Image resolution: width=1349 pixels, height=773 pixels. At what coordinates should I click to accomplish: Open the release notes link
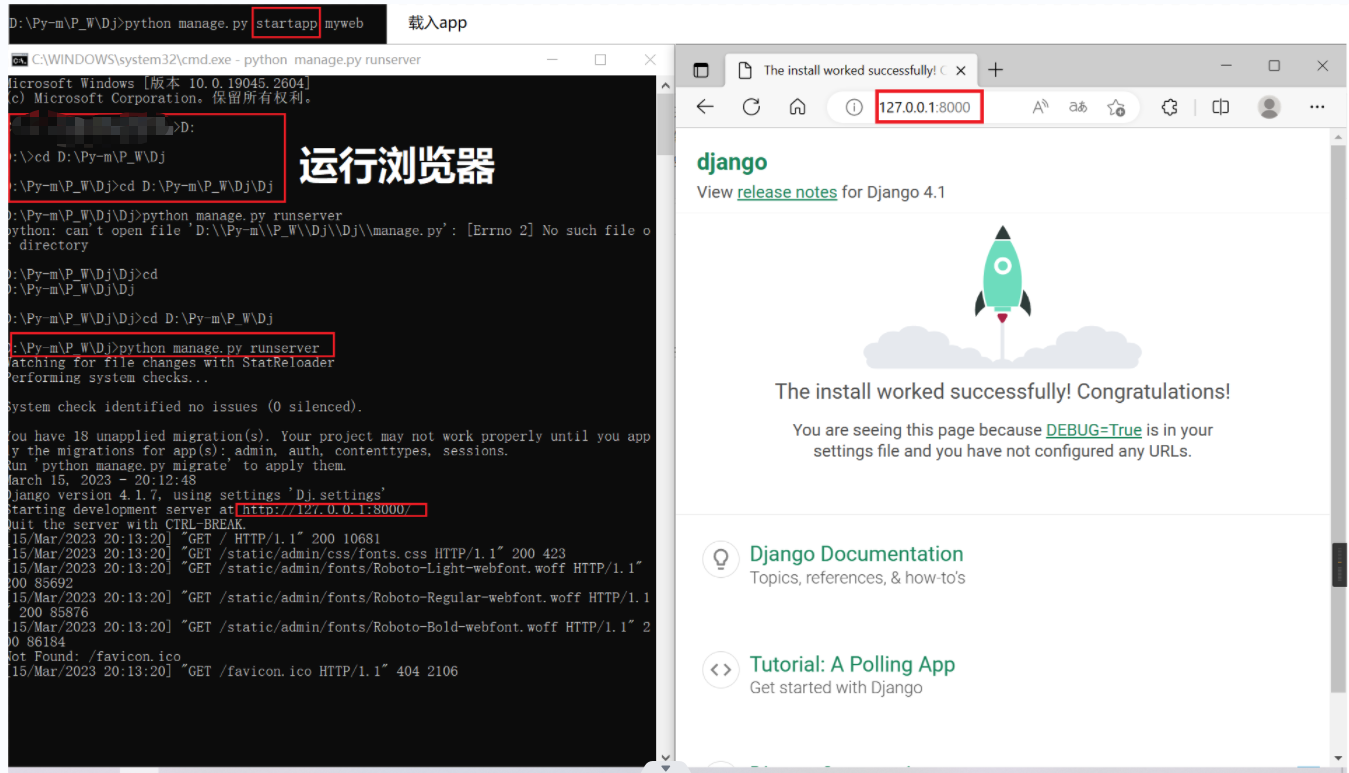[787, 191]
